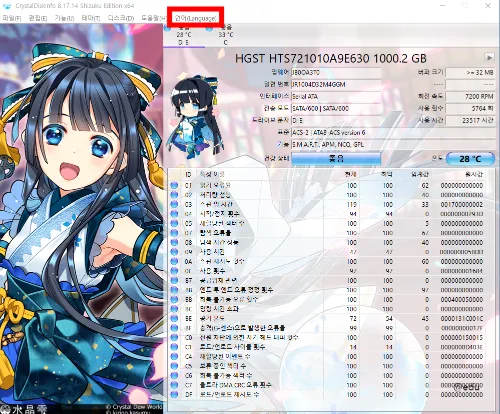Open the 테마(T) theme menu
The image size is (500, 414).
pyautogui.click(x=91, y=18)
